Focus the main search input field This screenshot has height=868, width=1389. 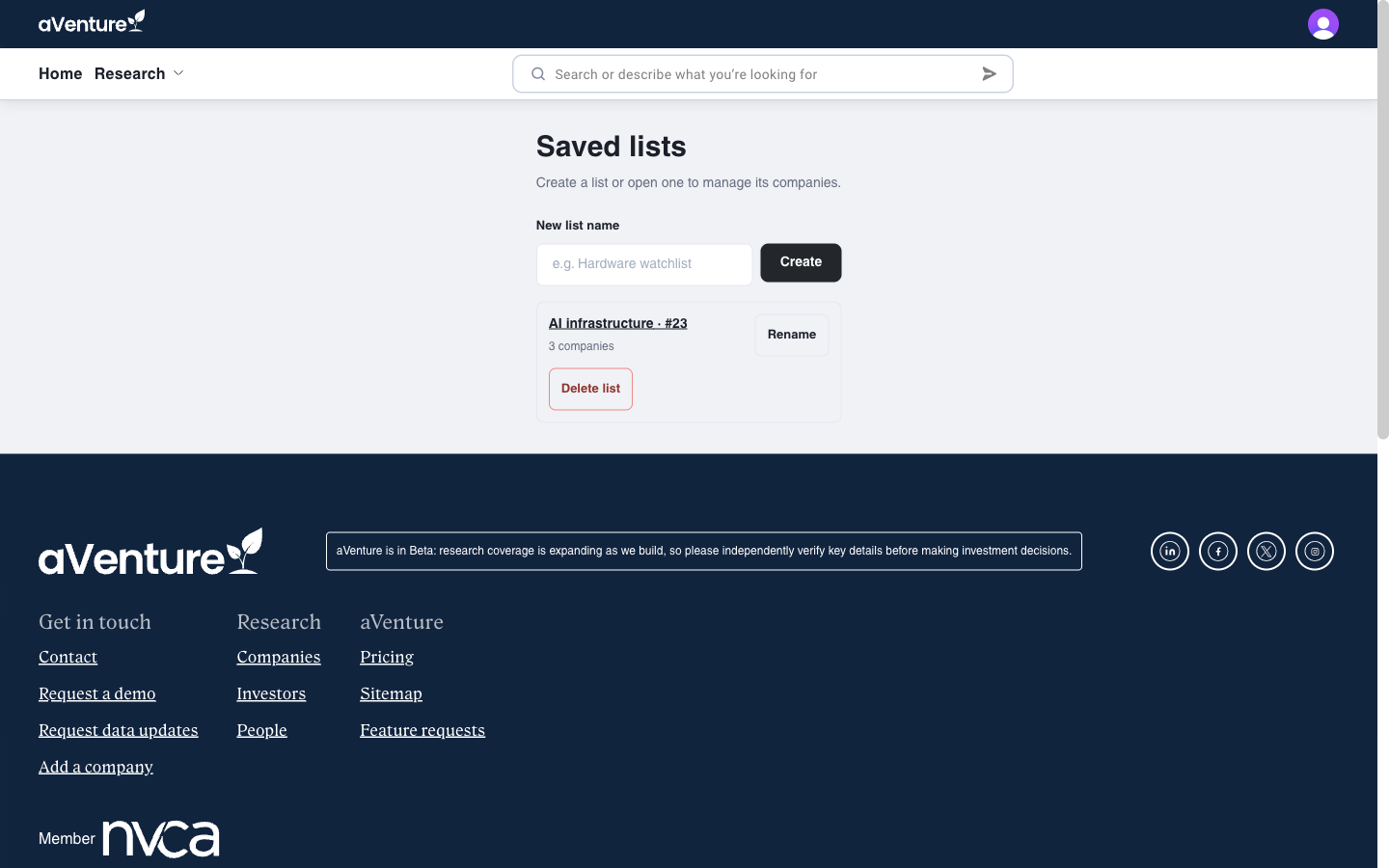click(762, 74)
